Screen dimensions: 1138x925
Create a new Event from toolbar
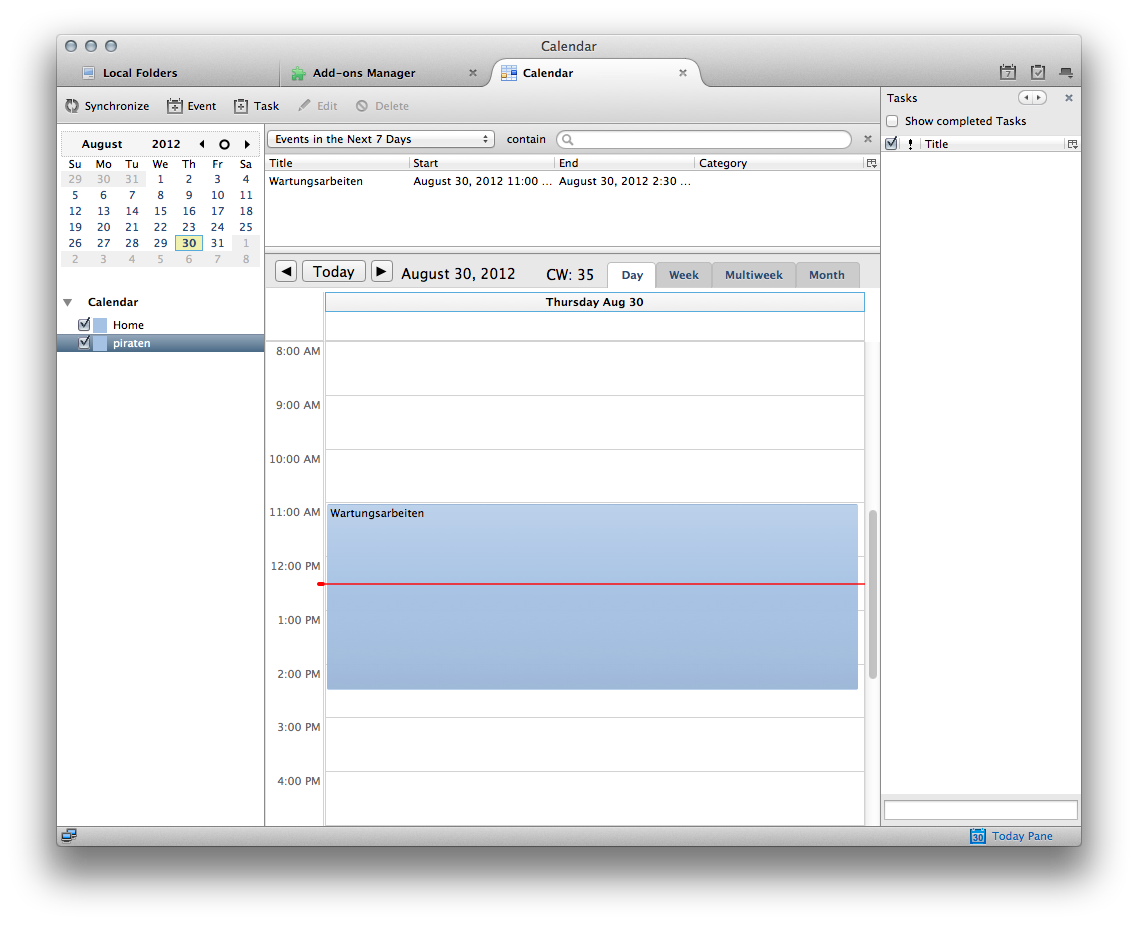coord(175,106)
